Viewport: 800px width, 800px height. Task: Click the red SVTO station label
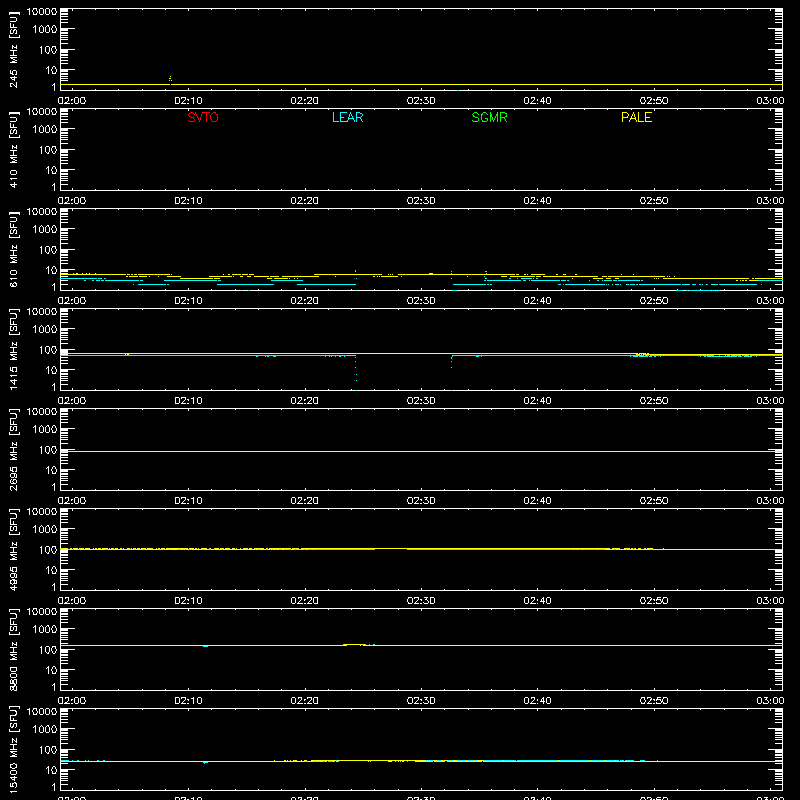203,117
